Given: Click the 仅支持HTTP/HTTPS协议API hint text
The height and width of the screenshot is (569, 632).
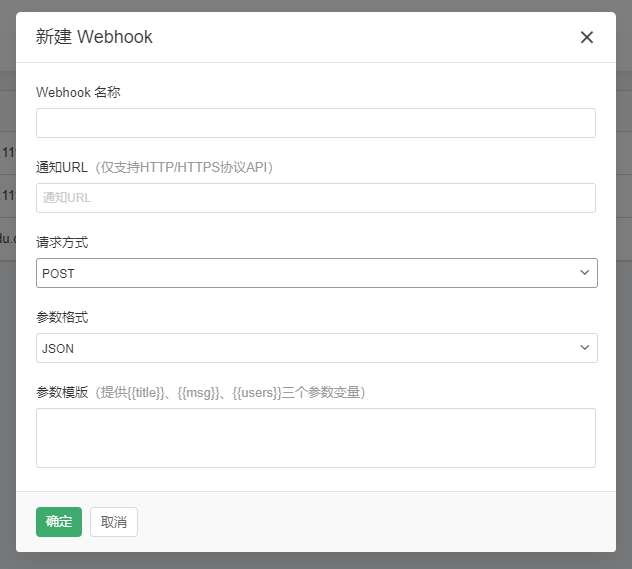Looking at the screenshot, I should click(184, 167).
